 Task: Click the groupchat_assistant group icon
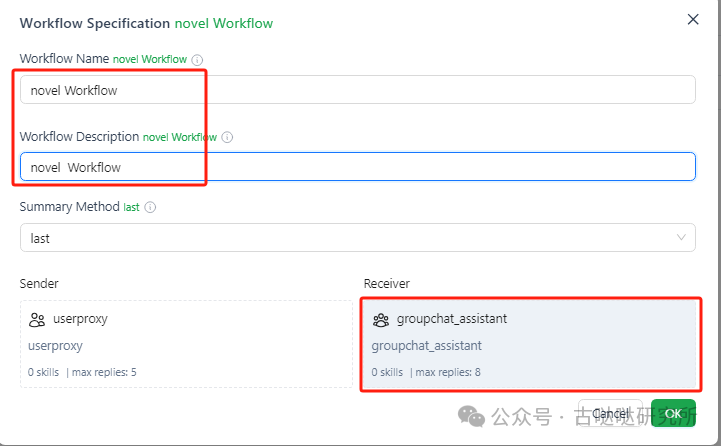tap(381, 320)
